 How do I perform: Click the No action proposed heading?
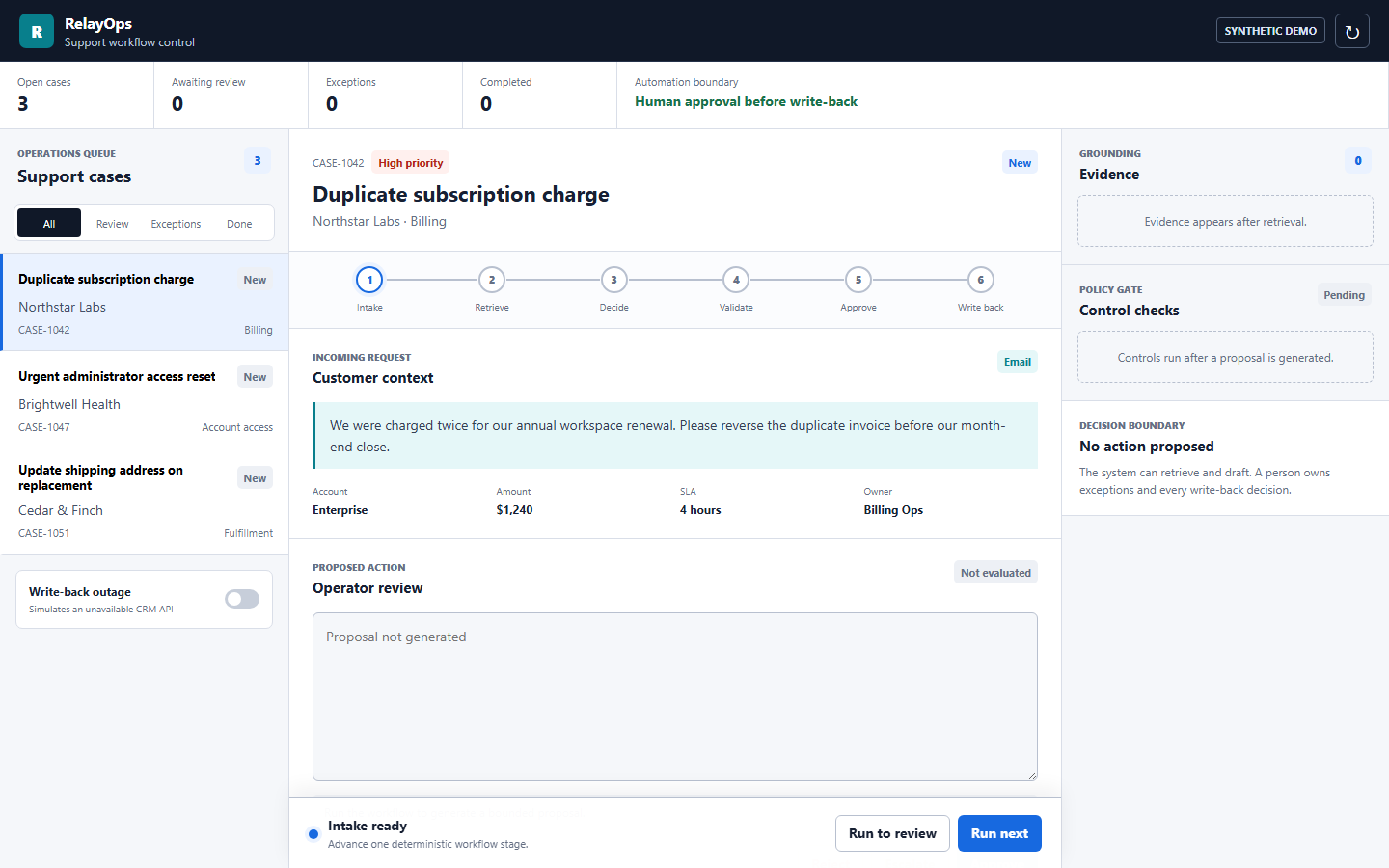(x=1147, y=447)
